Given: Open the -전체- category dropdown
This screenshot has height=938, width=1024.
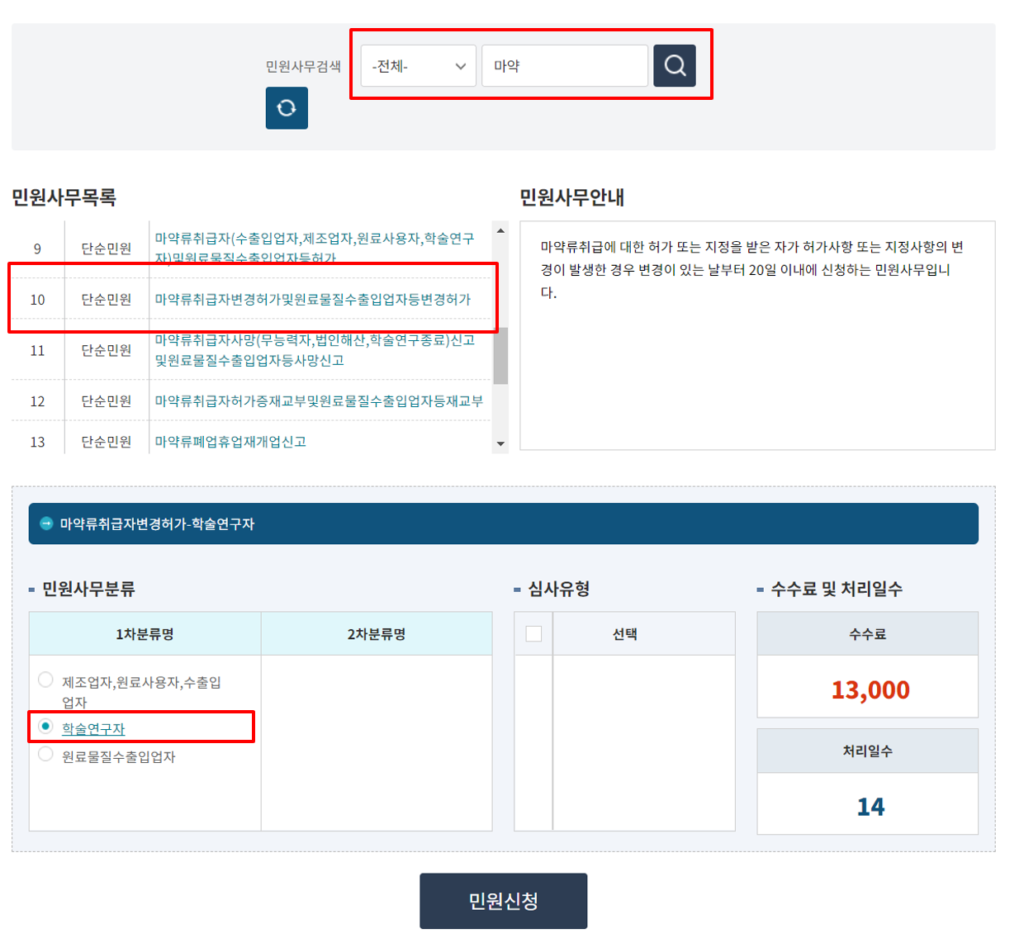Looking at the screenshot, I should (418, 66).
